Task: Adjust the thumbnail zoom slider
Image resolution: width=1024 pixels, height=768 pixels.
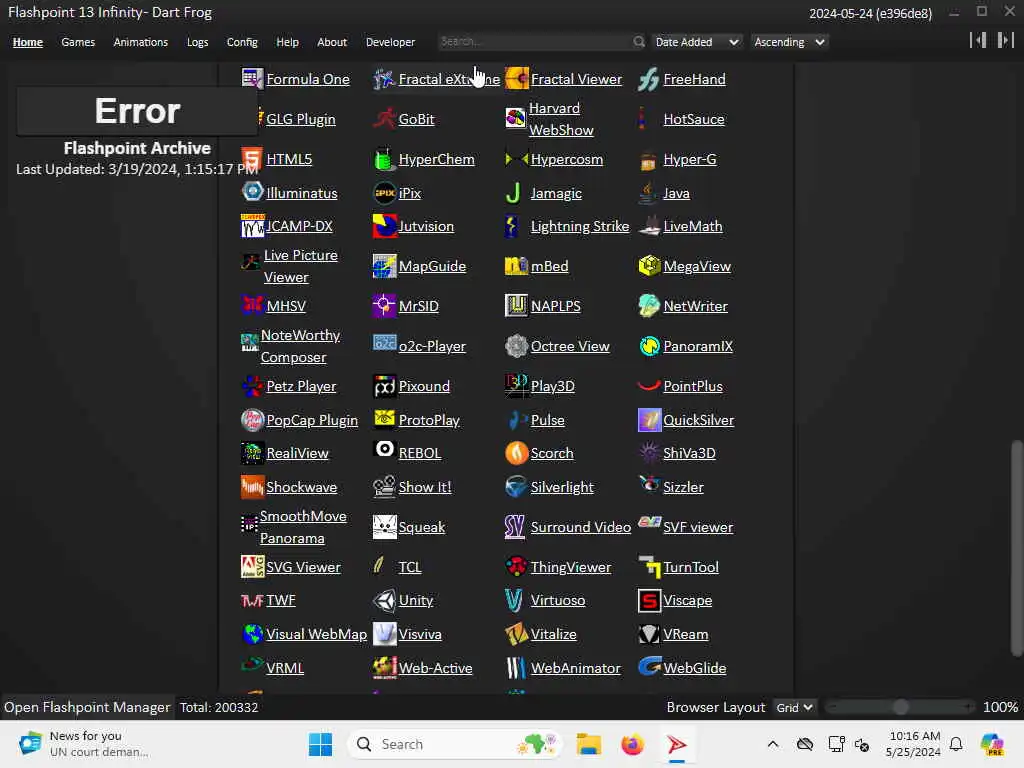Action: coord(901,707)
